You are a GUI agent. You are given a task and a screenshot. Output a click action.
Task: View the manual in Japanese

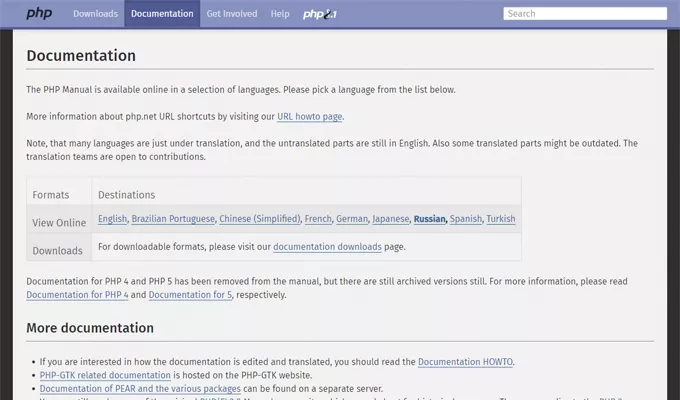click(x=390, y=219)
